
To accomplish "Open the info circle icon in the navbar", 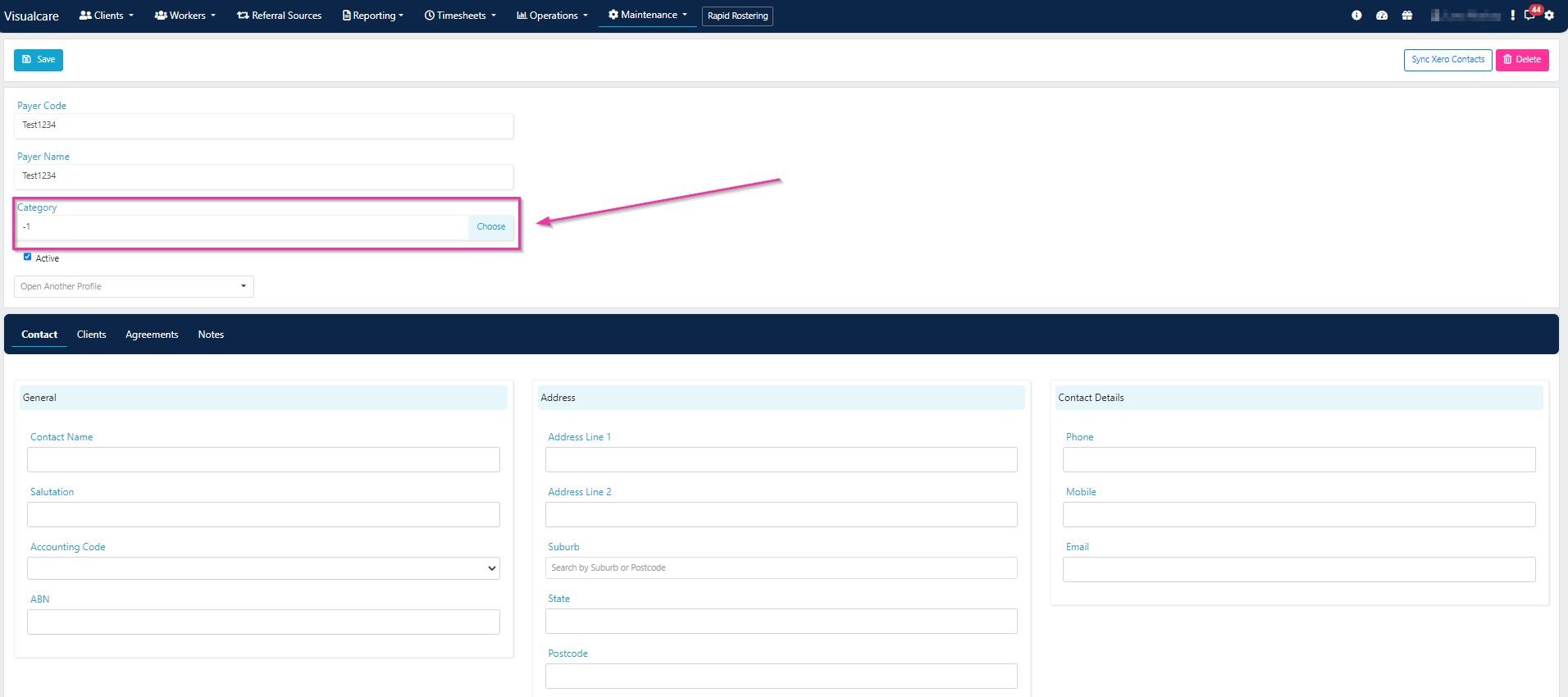I will (1356, 16).
